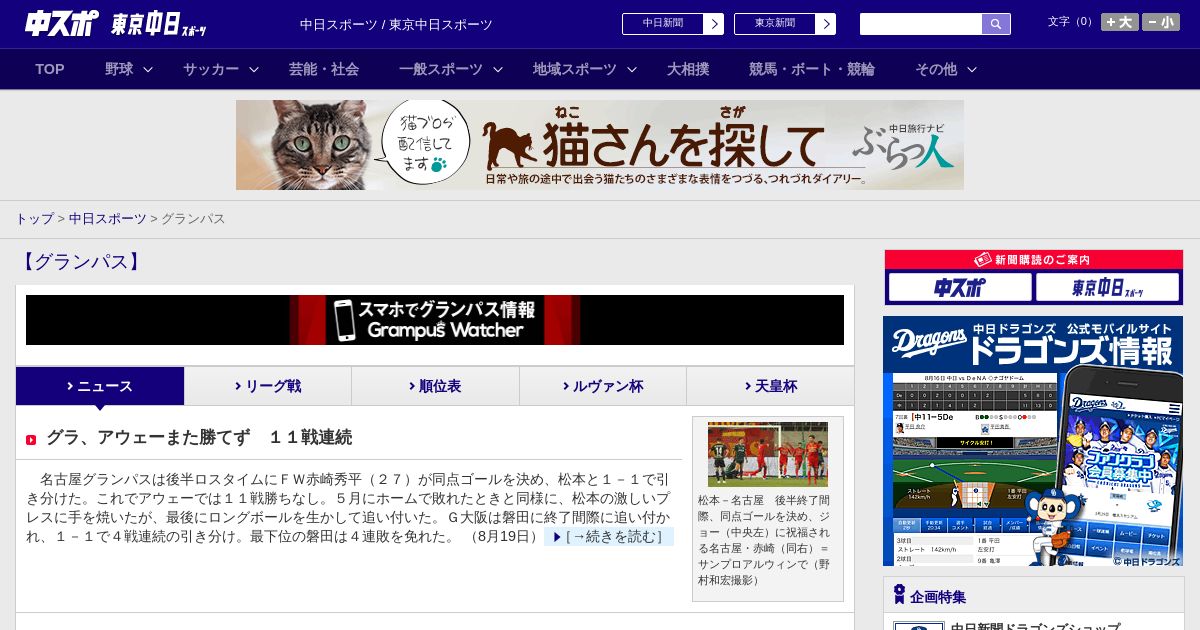
Task: Click the header text 中日スポーツ / 東京中日スポーツ
Action: tap(396, 24)
